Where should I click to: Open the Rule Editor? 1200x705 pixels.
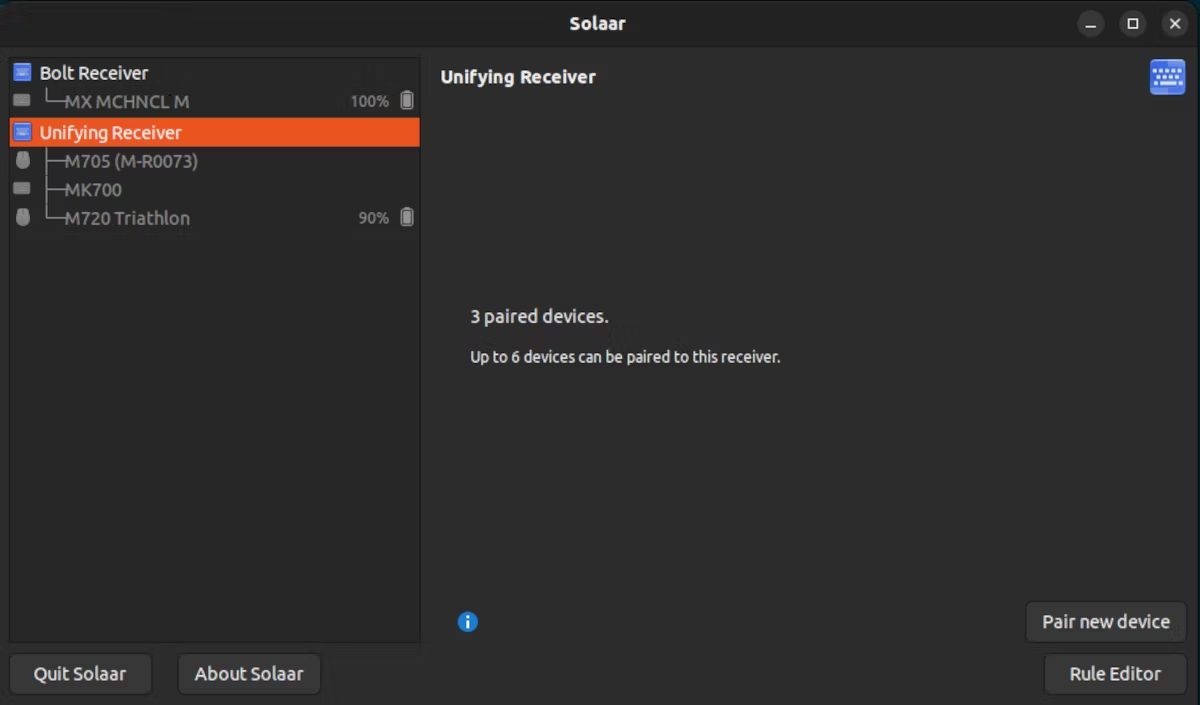(x=1115, y=674)
